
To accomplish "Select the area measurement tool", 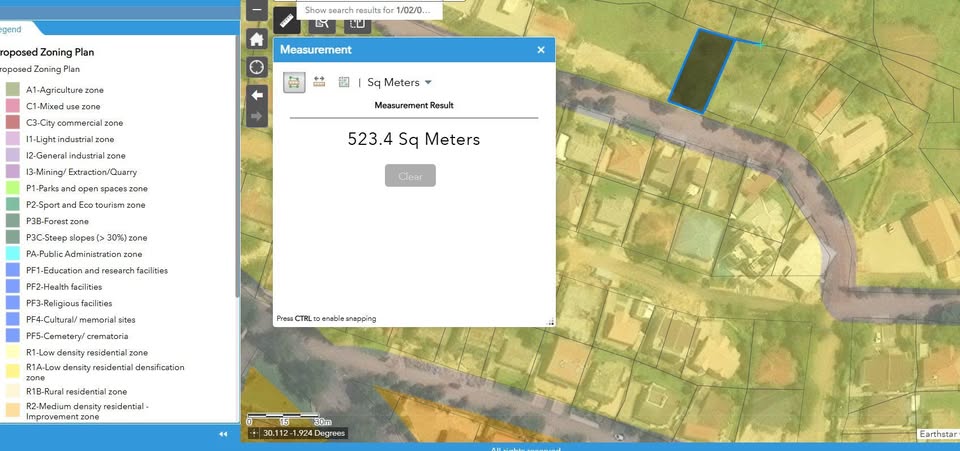I will coord(294,82).
